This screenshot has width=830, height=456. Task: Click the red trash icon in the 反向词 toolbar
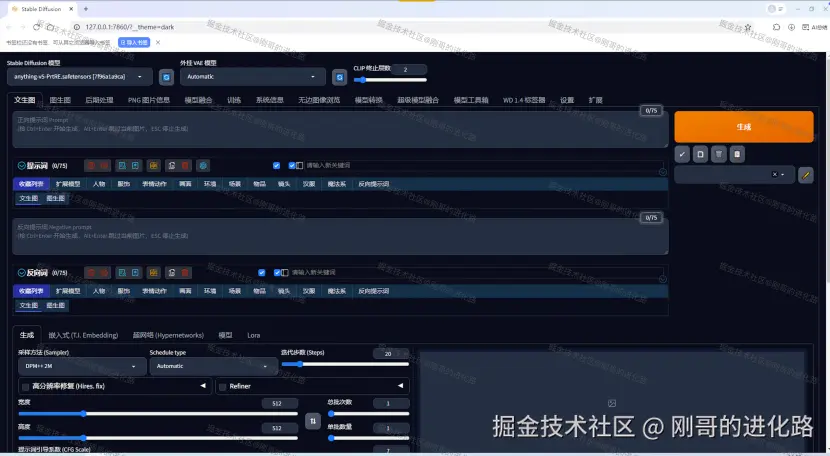coord(185,273)
